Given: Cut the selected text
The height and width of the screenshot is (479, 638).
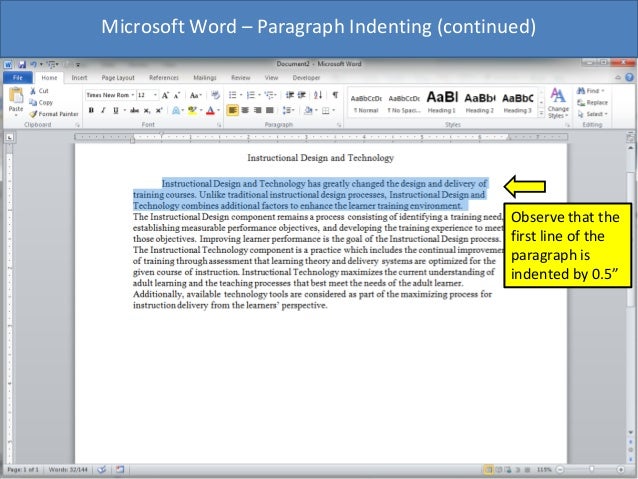Looking at the screenshot, I should pos(39,91).
